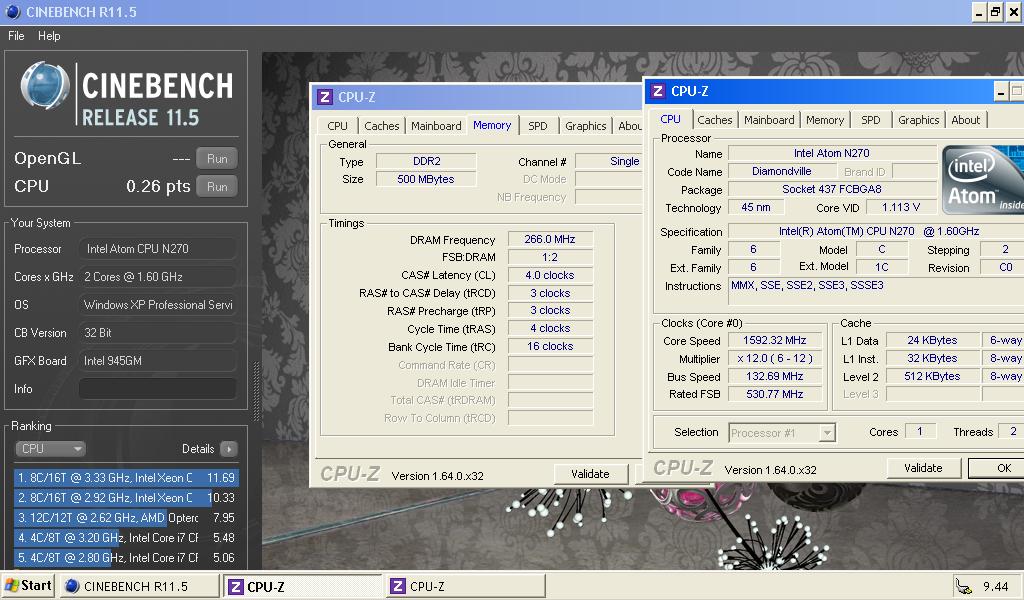Click the Name field Intel Atom N270
The width and height of the screenshot is (1024, 600).
click(x=831, y=153)
